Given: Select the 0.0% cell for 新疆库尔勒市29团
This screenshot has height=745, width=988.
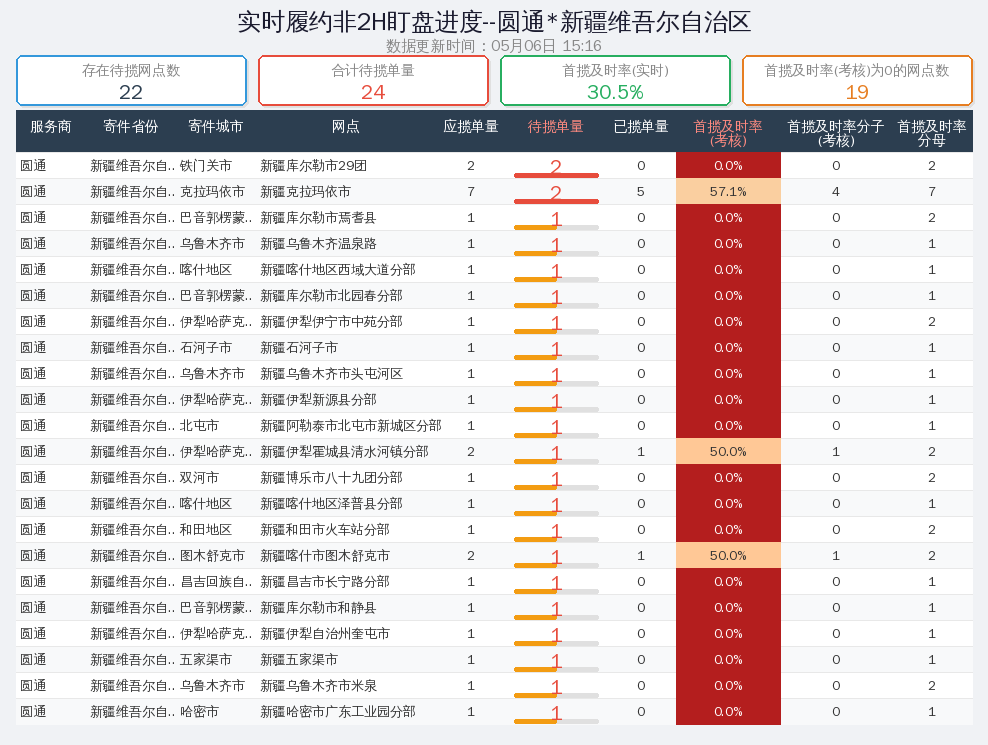Looking at the screenshot, I should click(x=728, y=166).
